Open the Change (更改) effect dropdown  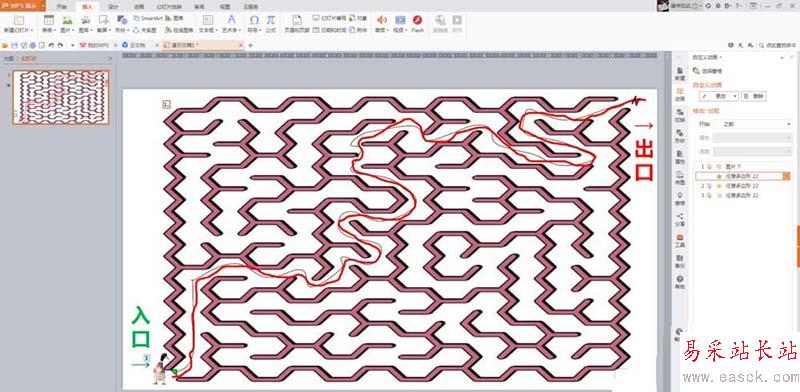pyautogui.click(x=719, y=96)
